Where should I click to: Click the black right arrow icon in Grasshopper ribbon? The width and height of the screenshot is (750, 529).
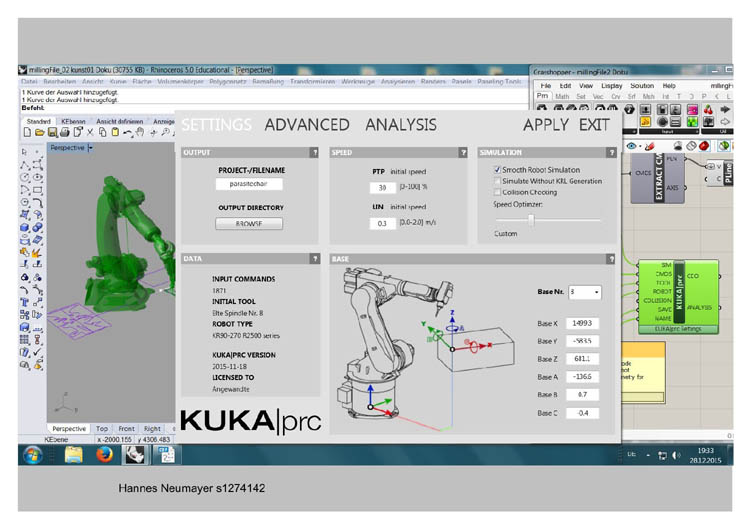(725, 110)
